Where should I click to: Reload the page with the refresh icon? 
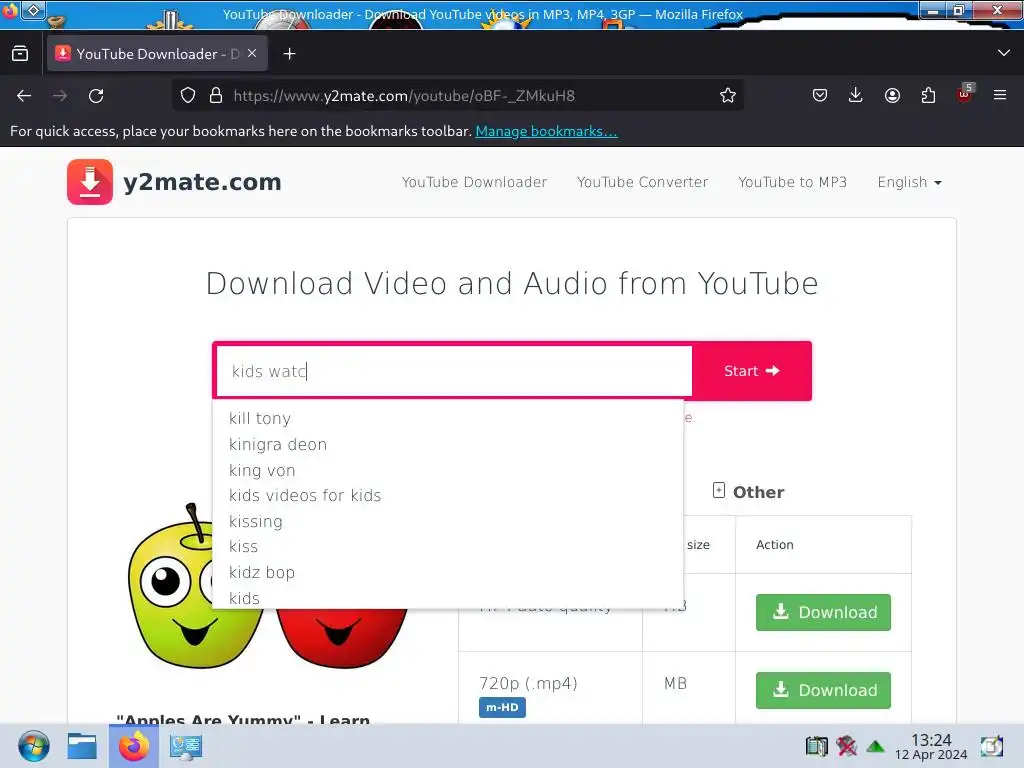pyautogui.click(x=96, y=96)
